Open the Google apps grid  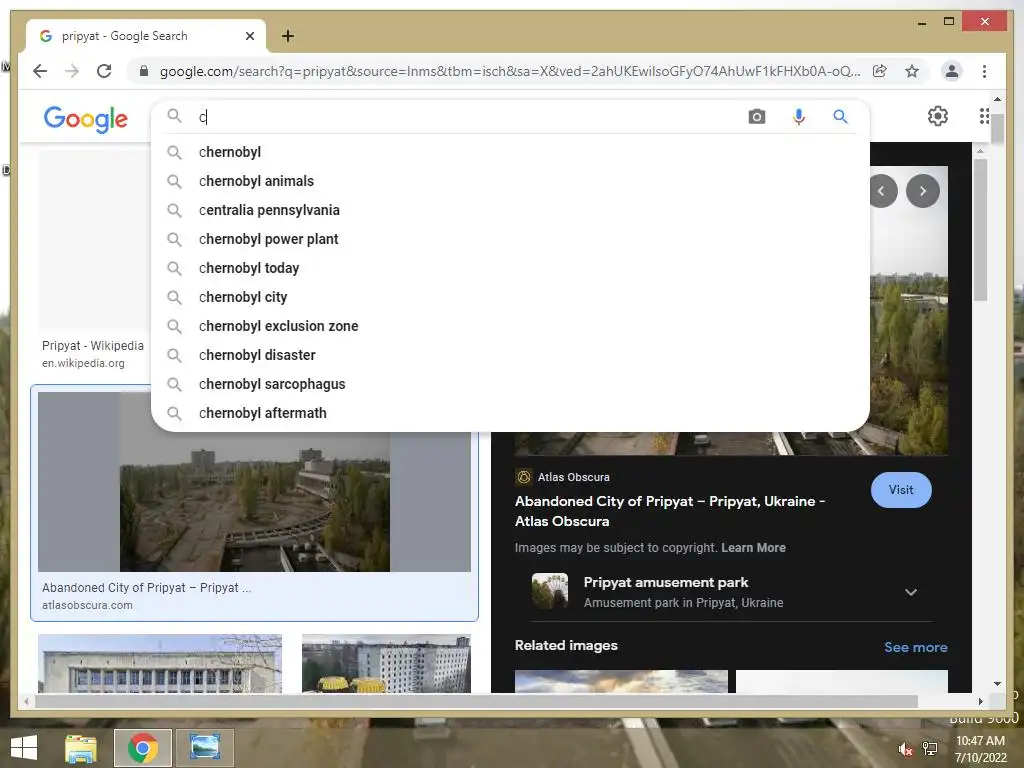(984, 116)
